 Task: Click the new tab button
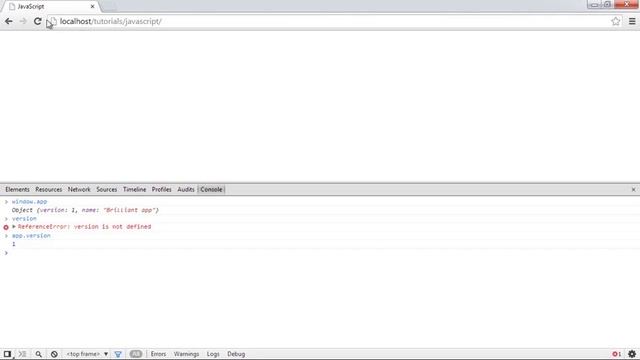pos(109,7)
